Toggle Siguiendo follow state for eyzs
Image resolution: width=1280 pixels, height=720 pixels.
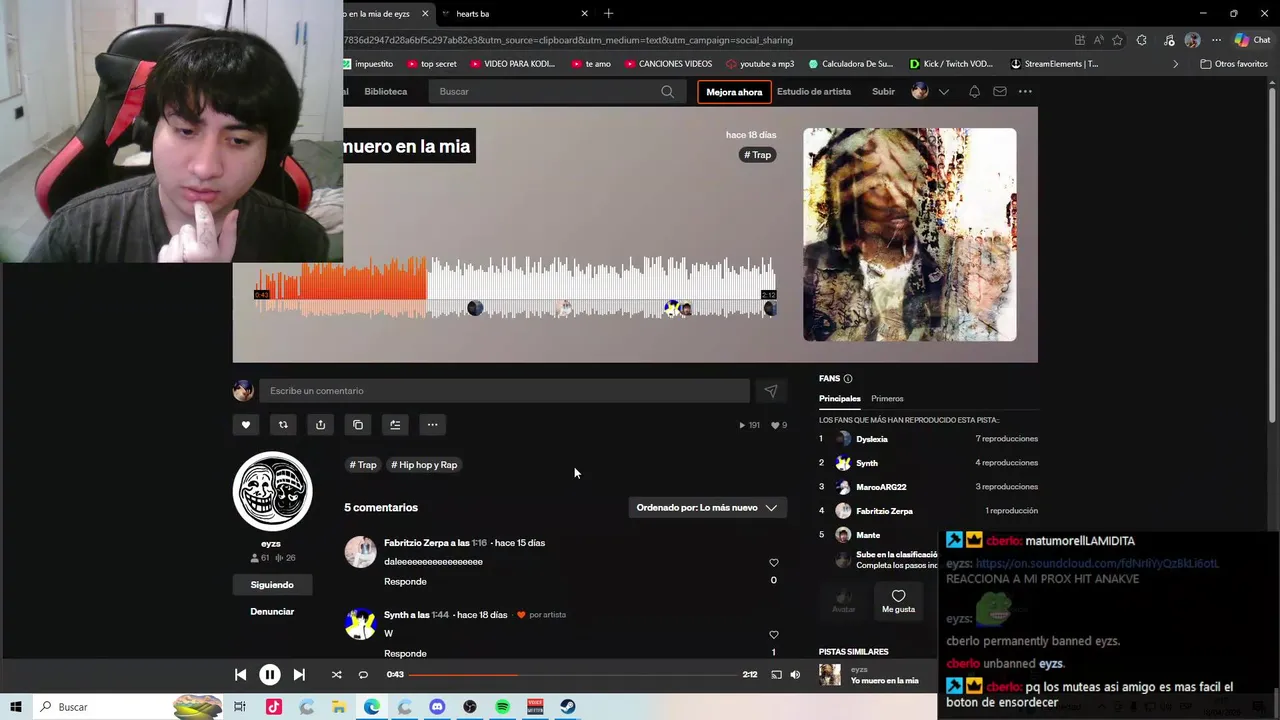tap(272, 584)
